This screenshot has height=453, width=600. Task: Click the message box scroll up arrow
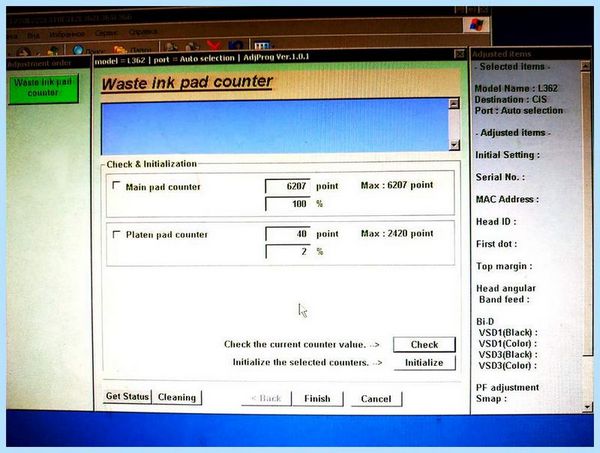[454, 103]
